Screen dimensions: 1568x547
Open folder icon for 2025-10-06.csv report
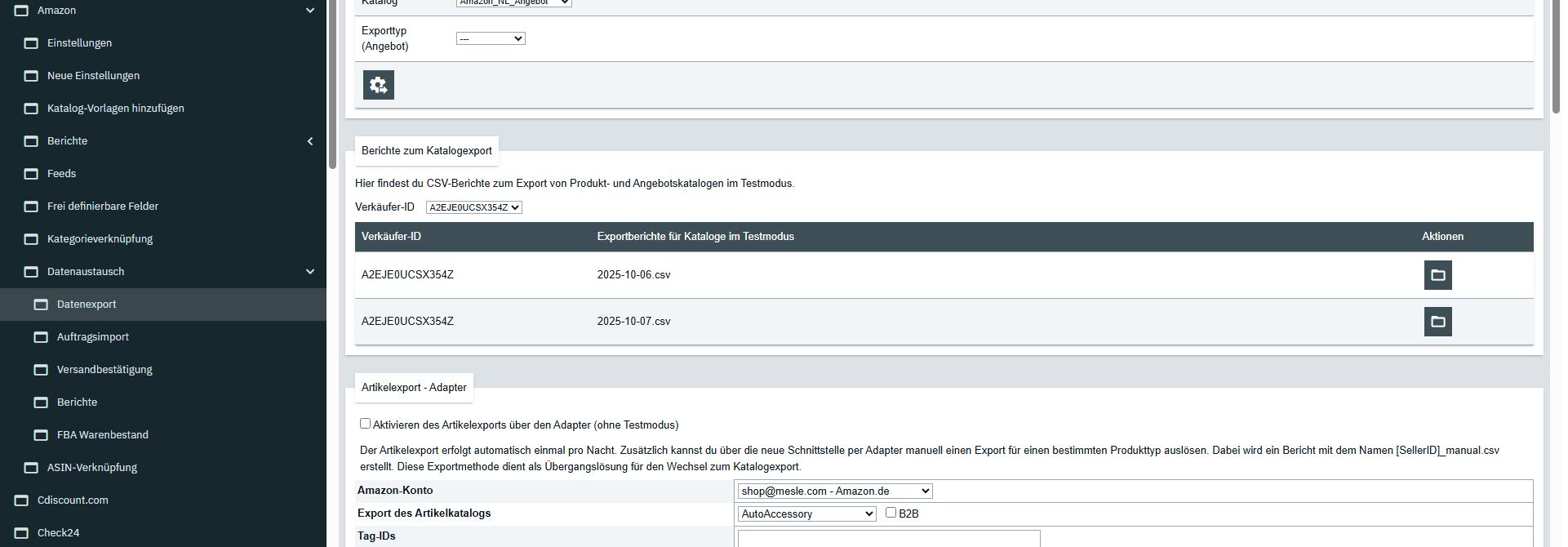[1437, 275]
